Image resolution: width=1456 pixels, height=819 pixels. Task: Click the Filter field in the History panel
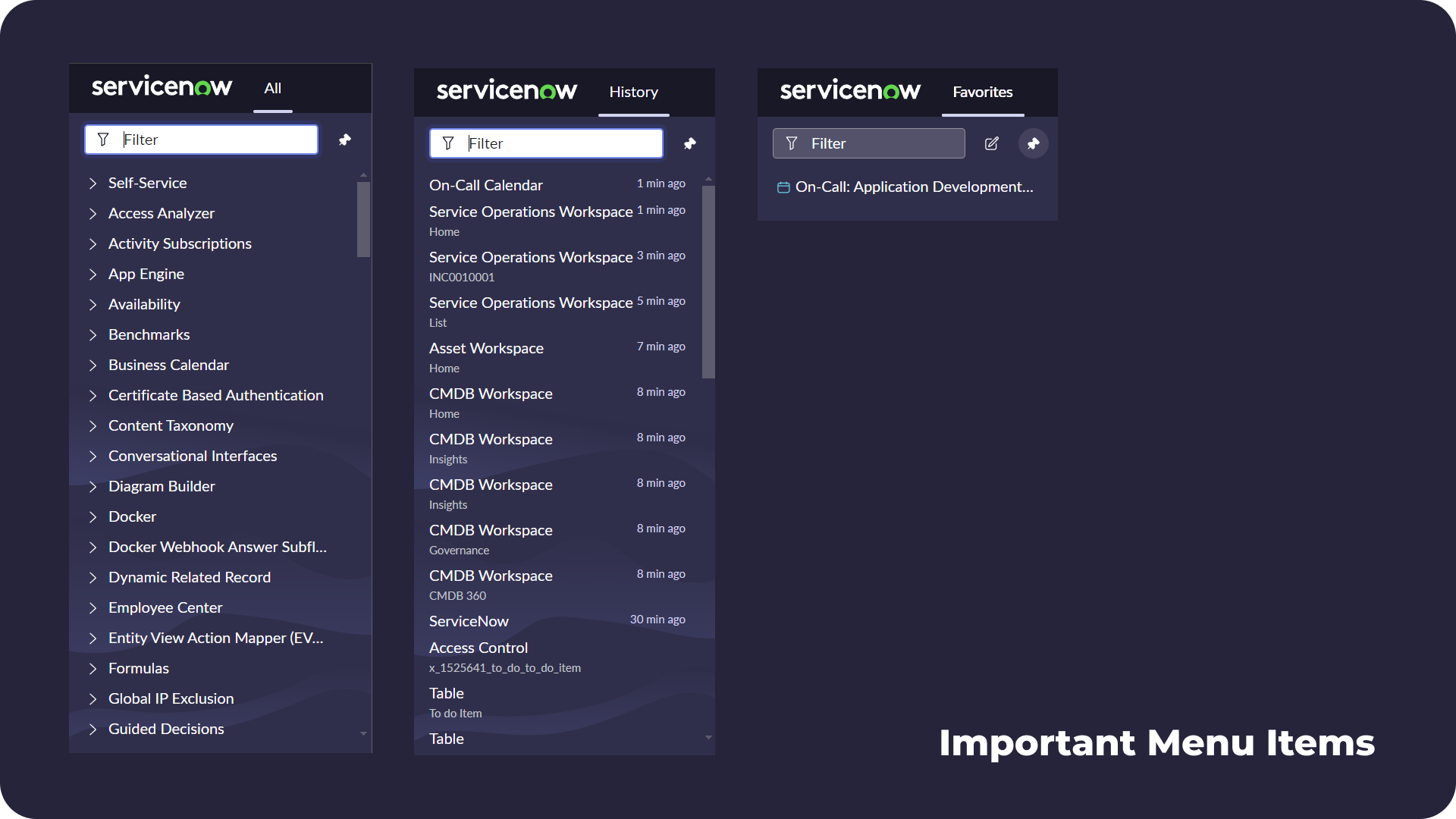(546, 143)
